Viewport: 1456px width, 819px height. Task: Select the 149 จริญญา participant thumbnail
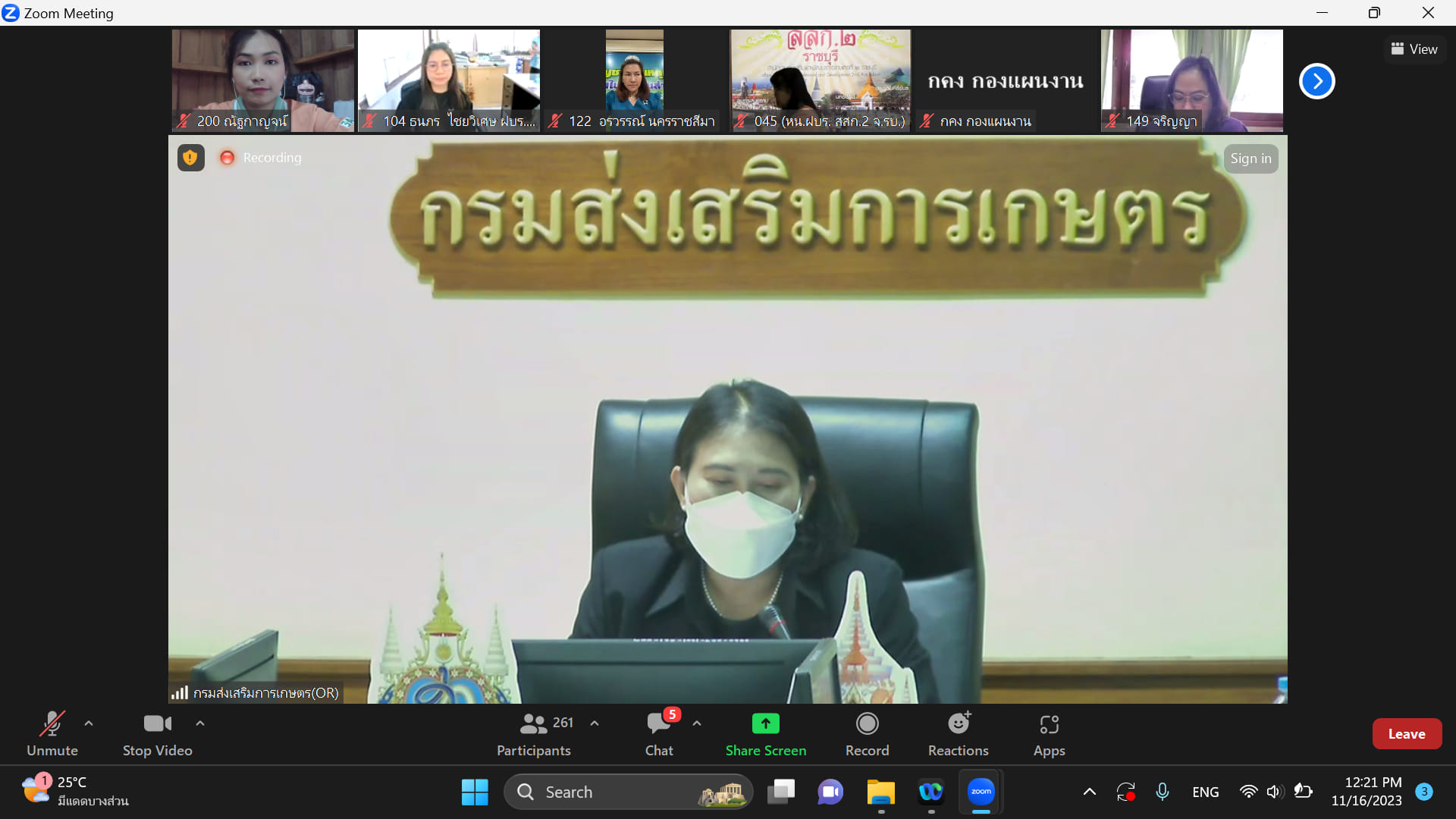point(1191,80)
